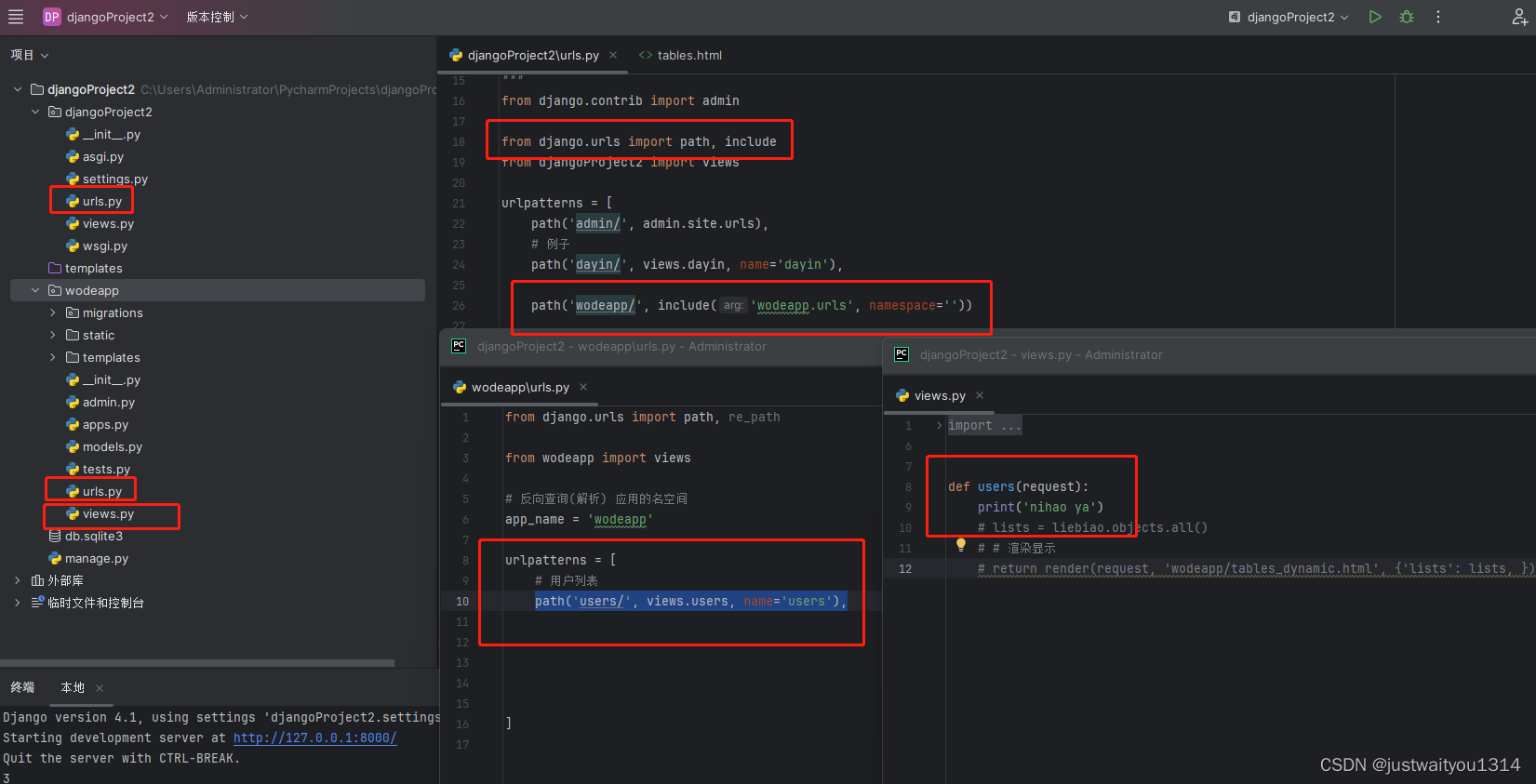The width and height of the screenshot is (1536, 784).
Task: Expand the migrations folder
Action: point(53,312)
